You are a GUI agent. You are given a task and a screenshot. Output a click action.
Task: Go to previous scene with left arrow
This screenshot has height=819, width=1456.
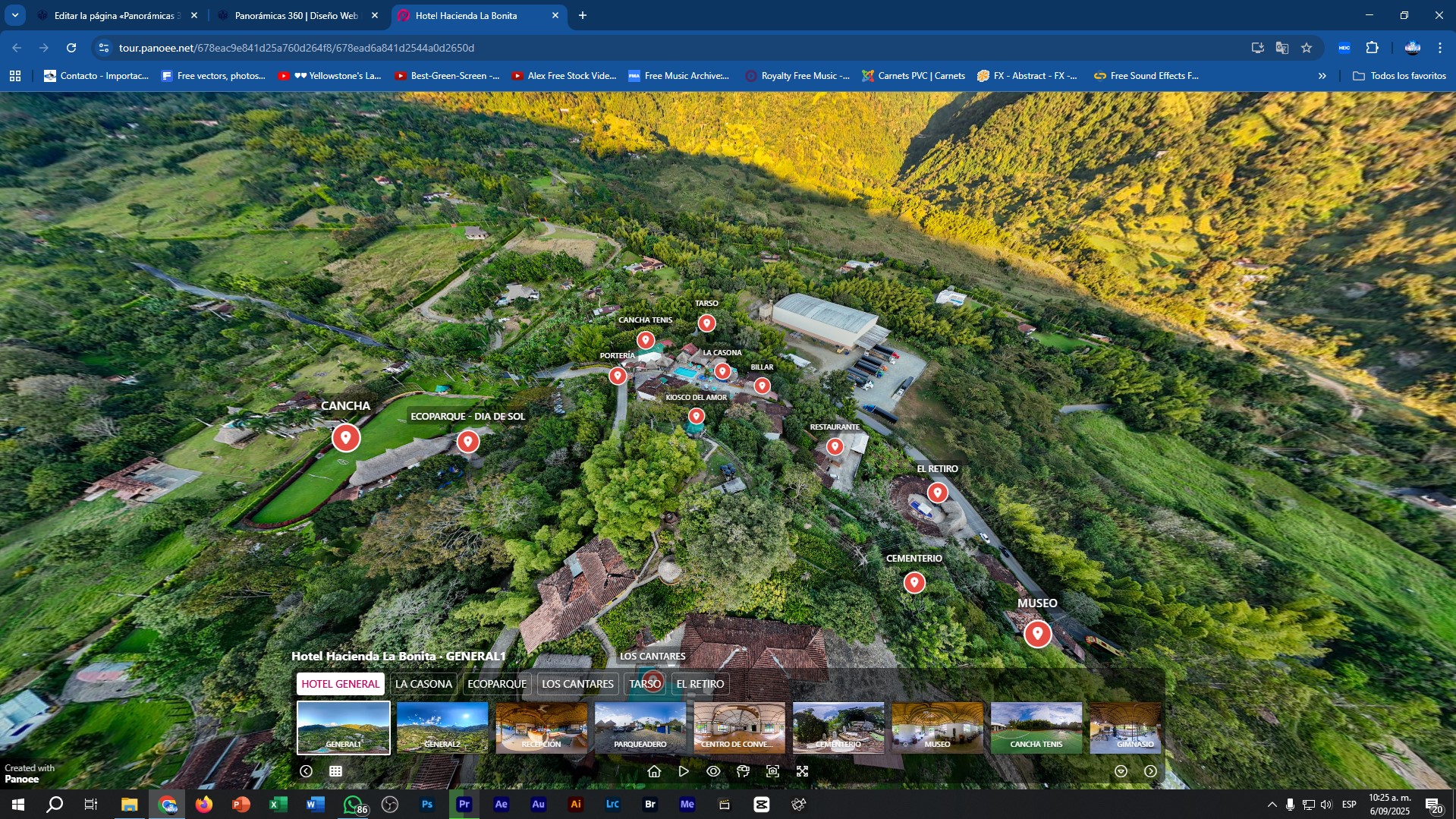point(306,771)
